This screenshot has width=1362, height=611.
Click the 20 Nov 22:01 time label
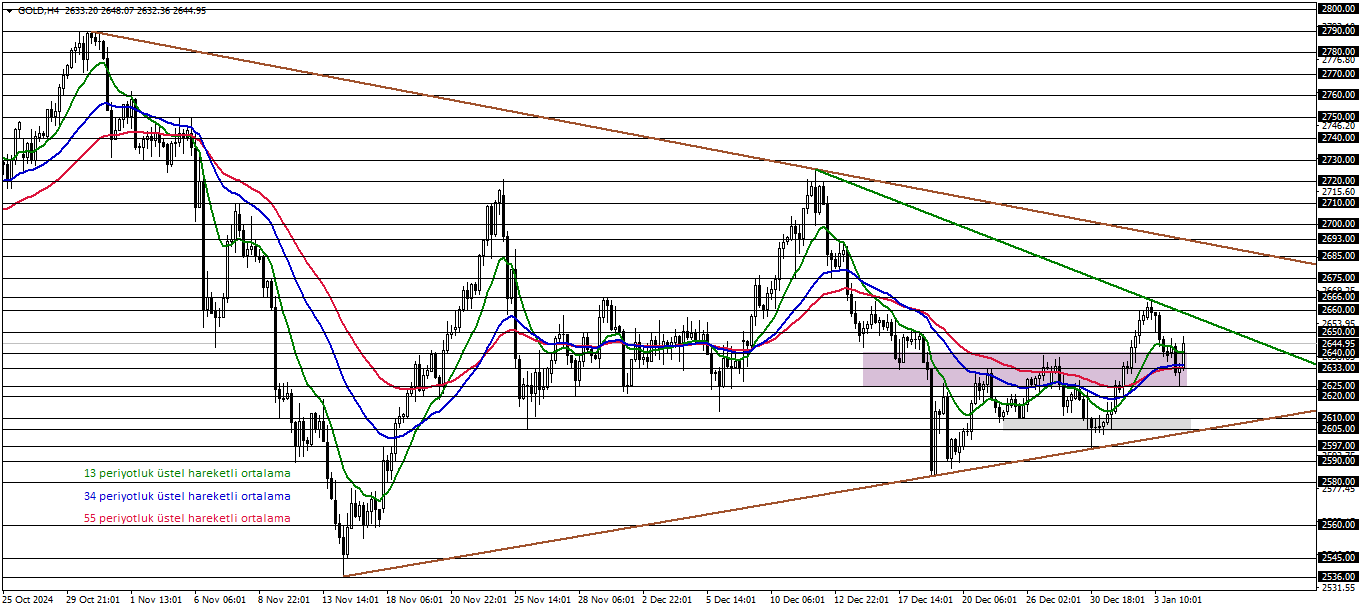(x=477, y=600)
